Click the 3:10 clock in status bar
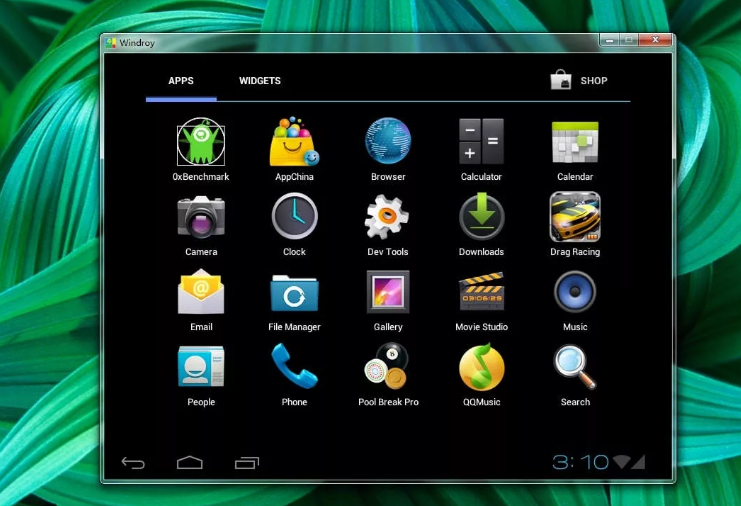Screen dimensions: 741x506 click(x=580, y=462)
